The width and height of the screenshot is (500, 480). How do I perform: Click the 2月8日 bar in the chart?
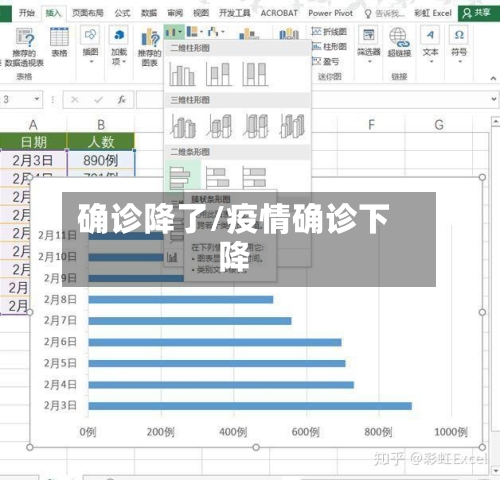click(x=181, y=299)
